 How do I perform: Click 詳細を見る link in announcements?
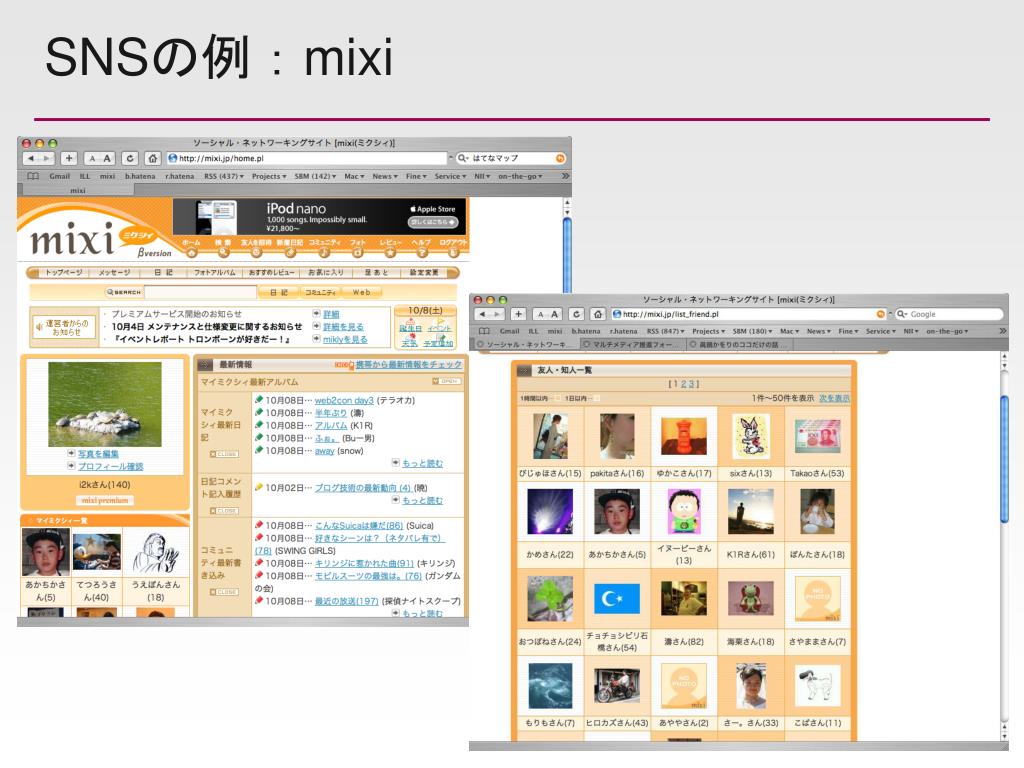pos(343,327)
